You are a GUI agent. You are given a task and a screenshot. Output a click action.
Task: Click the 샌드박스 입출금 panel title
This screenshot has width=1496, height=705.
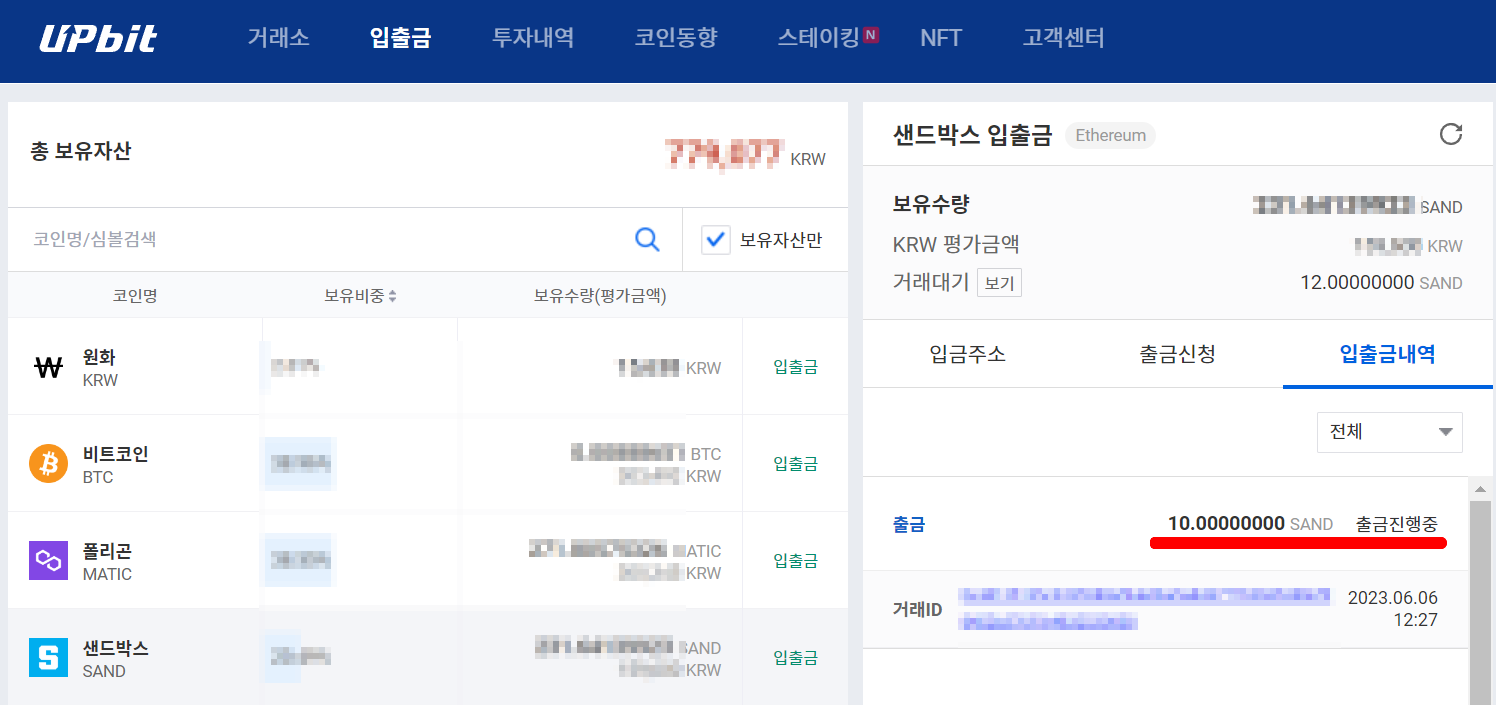(972, 135)
